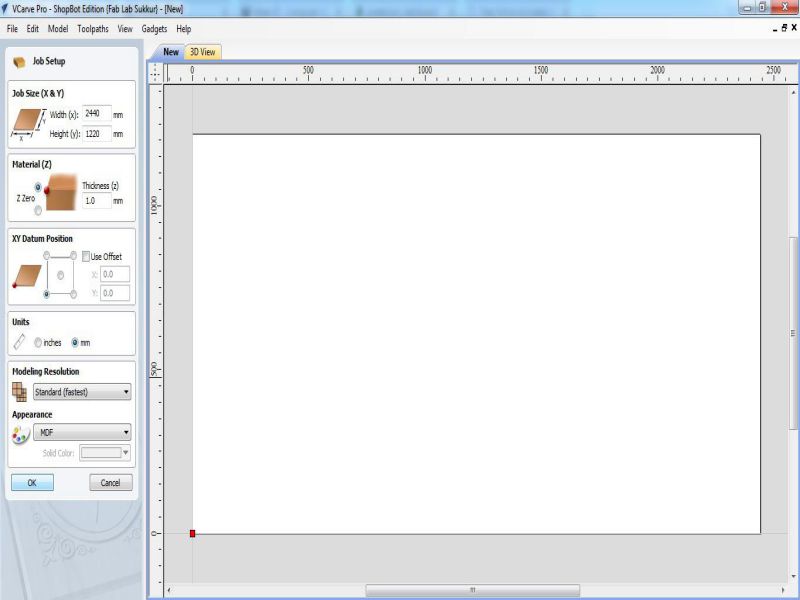800x600 pixels.
Task: Enable the Use Offset checkbox
Action: click(x=86, y=257)
